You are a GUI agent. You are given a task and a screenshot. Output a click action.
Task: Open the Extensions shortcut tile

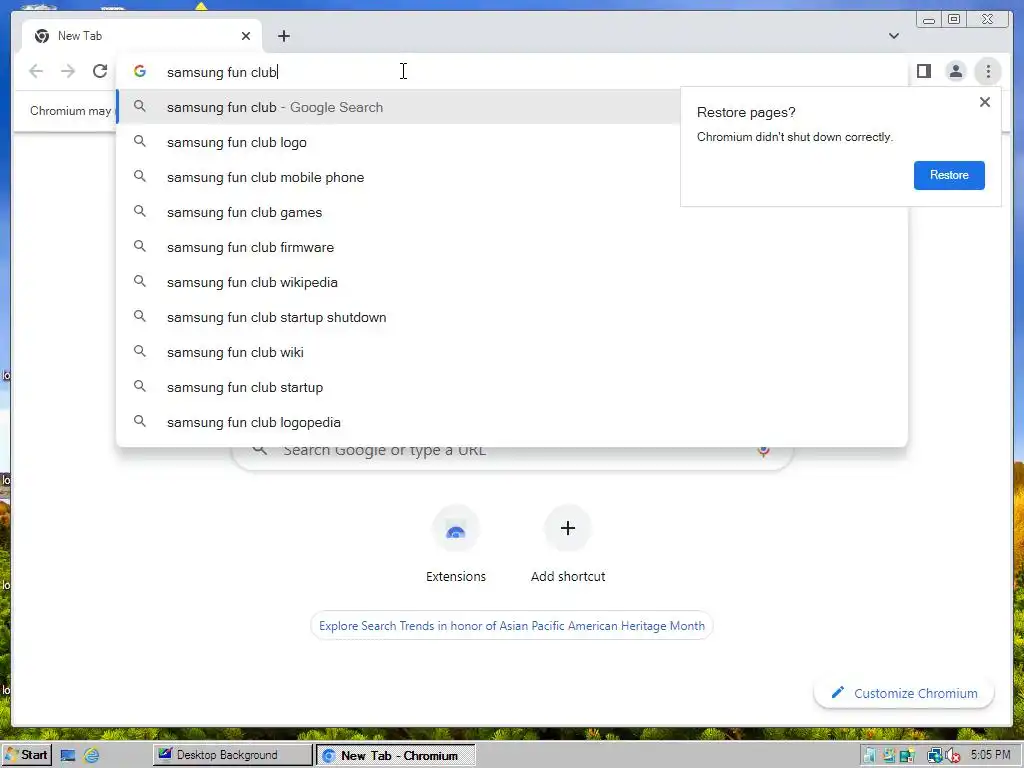[456, 544]
